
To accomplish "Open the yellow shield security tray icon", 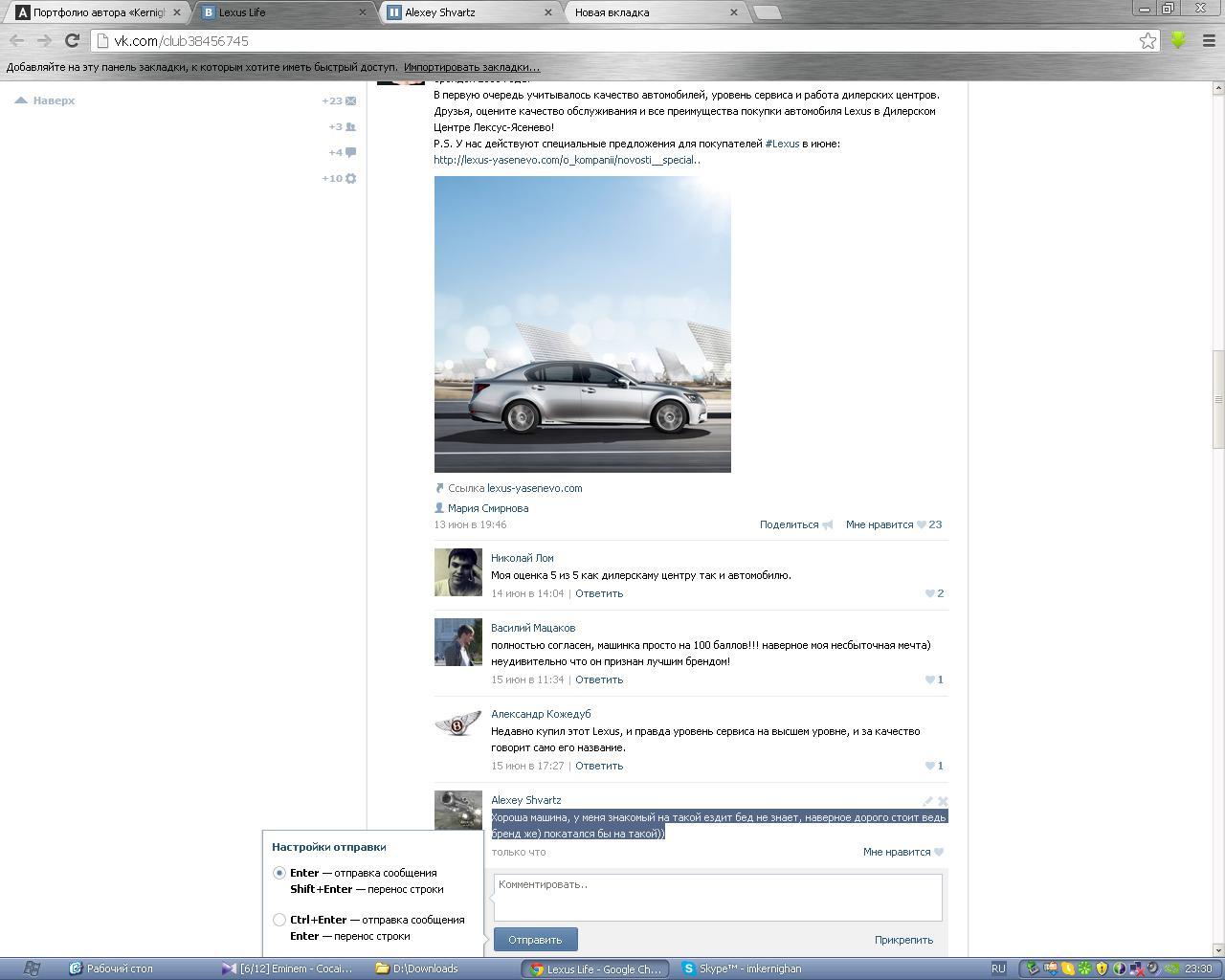I will coord(1102,969).
